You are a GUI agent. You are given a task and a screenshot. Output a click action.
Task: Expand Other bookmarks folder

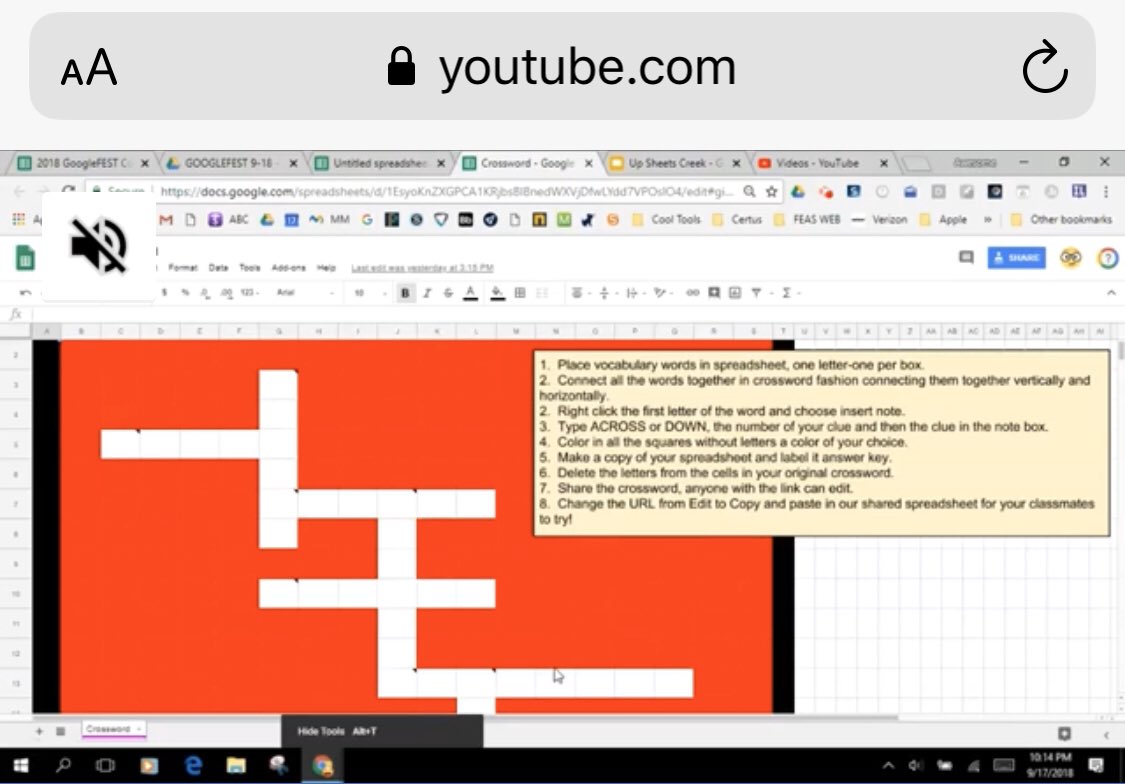coord(1061,219)
